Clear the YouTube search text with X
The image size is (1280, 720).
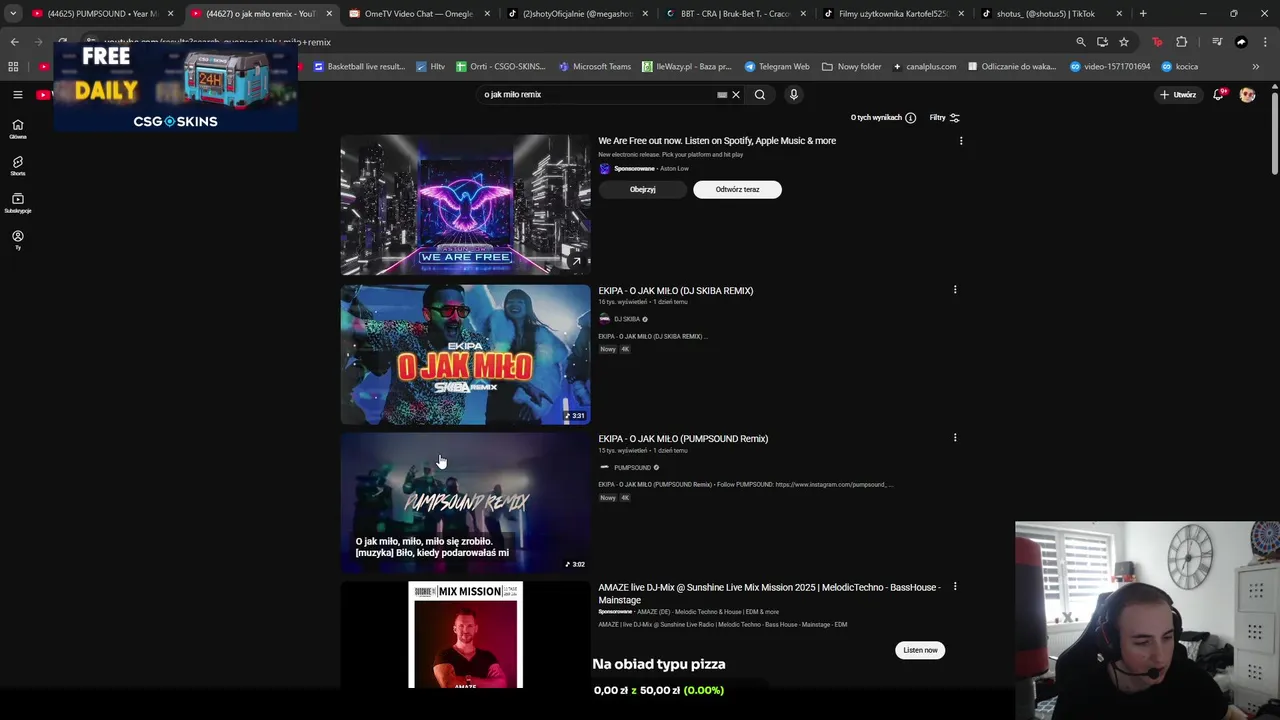pyautogui.click(x=736, y=95)
